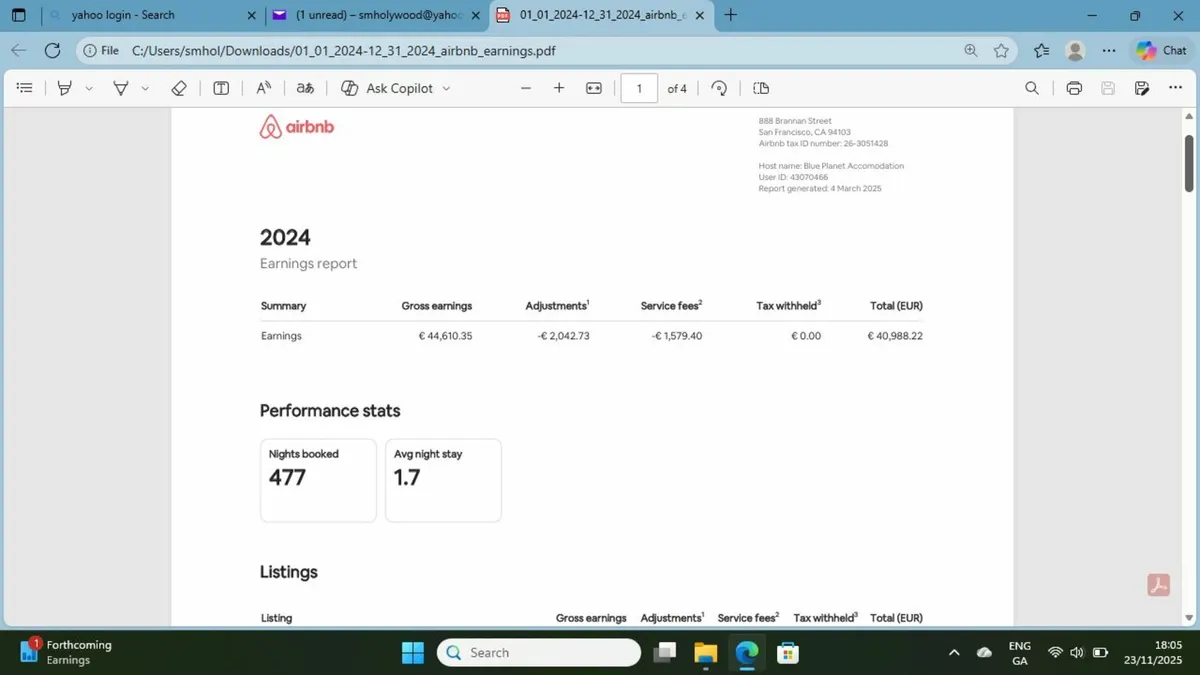This screenshot has height=675, width=1200.
Task: Print the PDF document
Action: coord(1074,88)
